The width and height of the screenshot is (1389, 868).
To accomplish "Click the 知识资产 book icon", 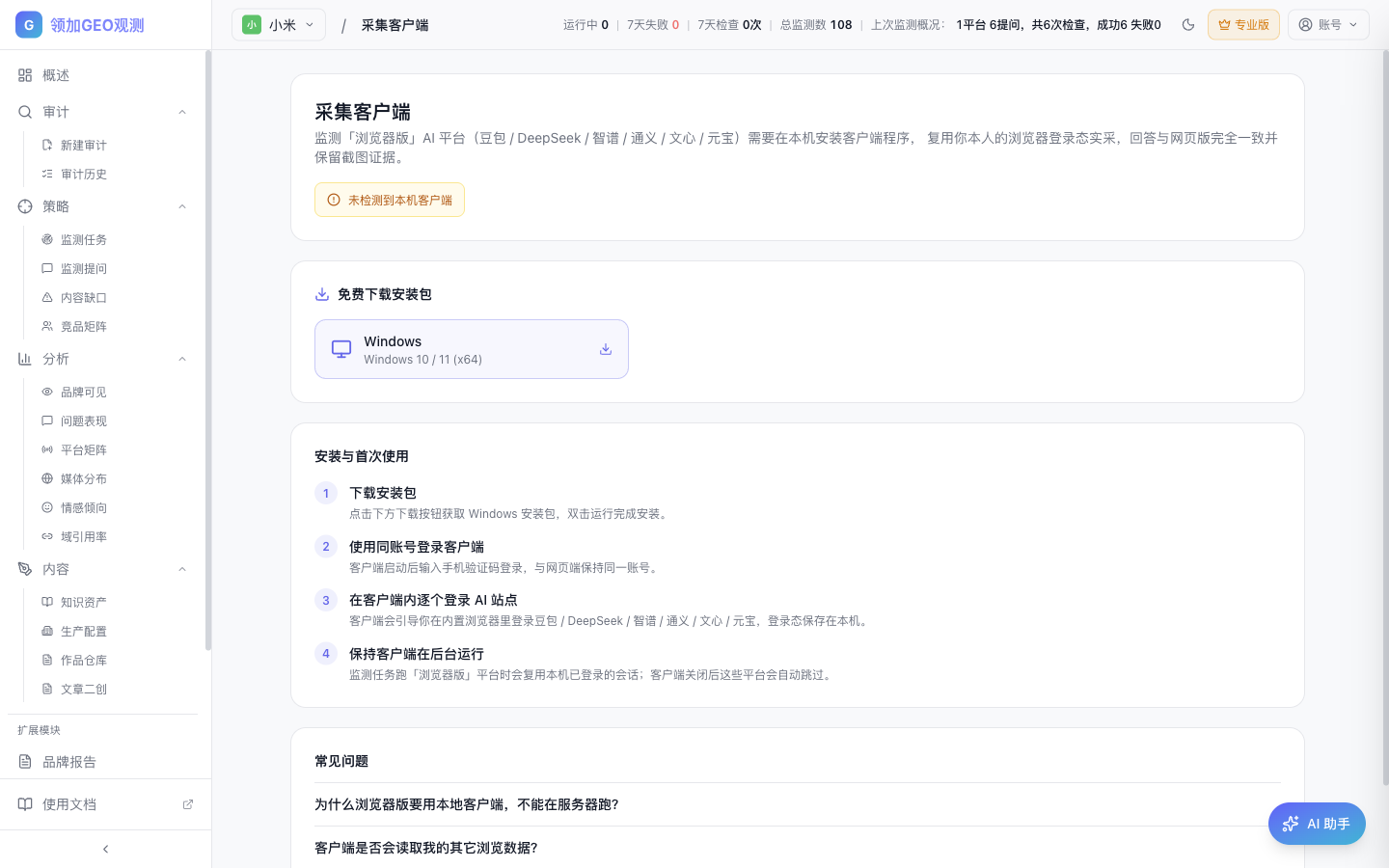I will pyautogui.click(x=47, y=602).
